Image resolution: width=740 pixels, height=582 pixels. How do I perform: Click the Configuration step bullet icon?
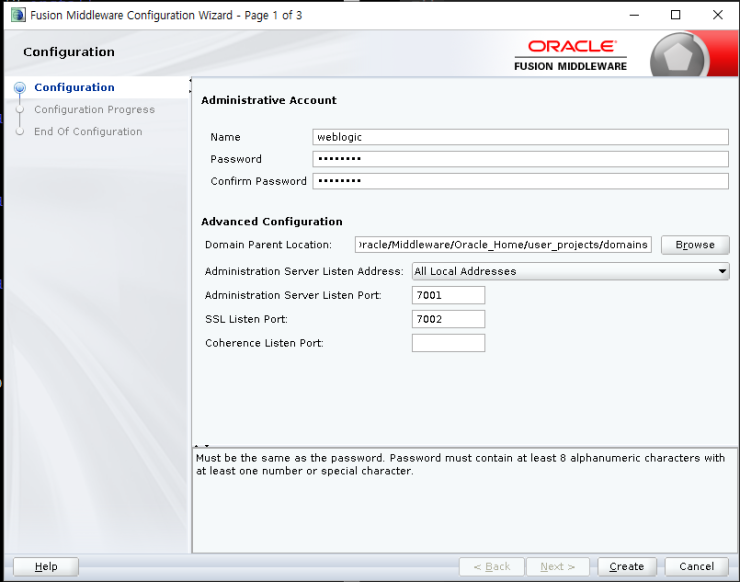click(x=20, y=88)
